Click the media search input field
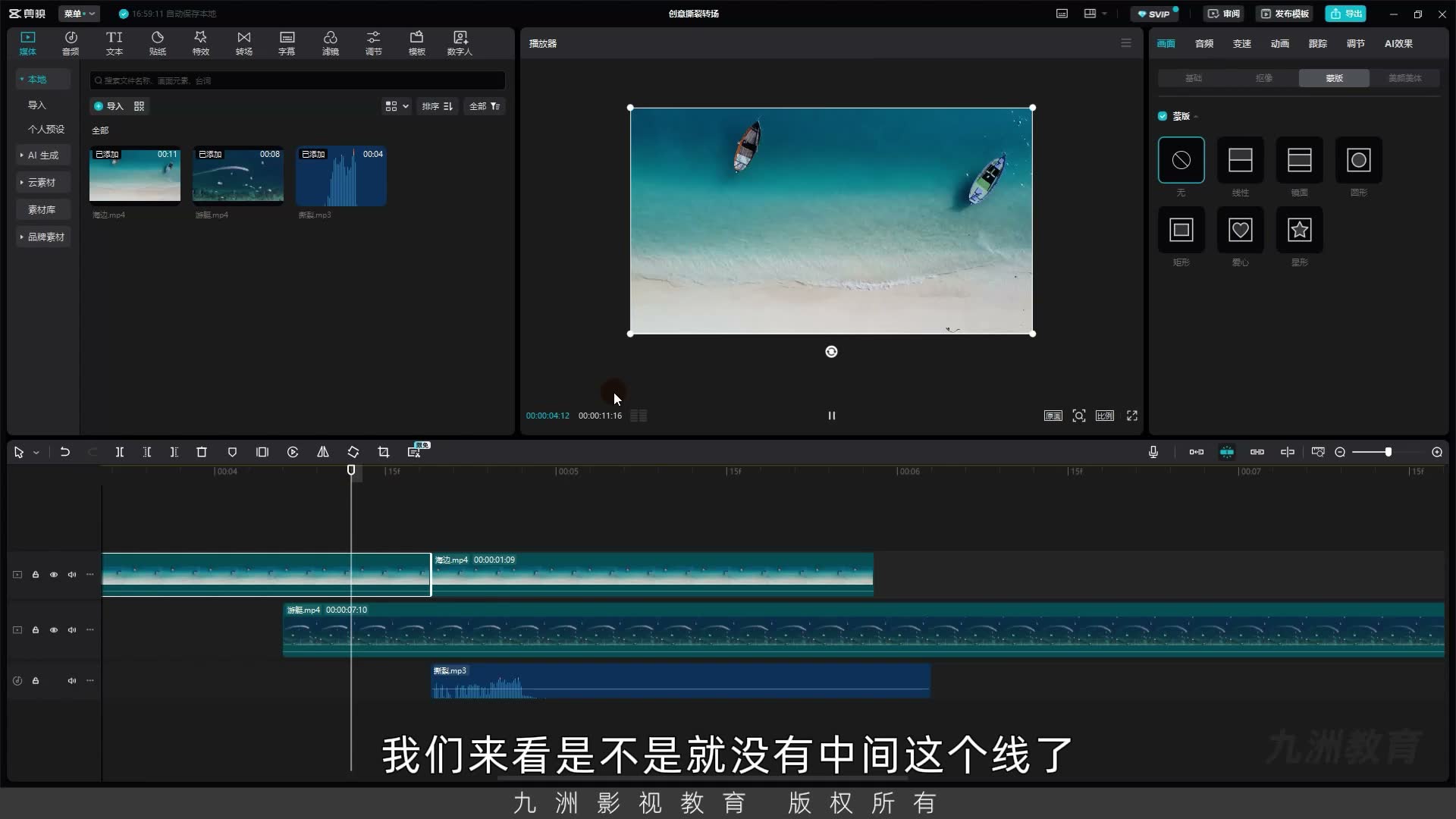Viewport: 1456px width, 819px height. pyautogui.click(x=297, y=80)
